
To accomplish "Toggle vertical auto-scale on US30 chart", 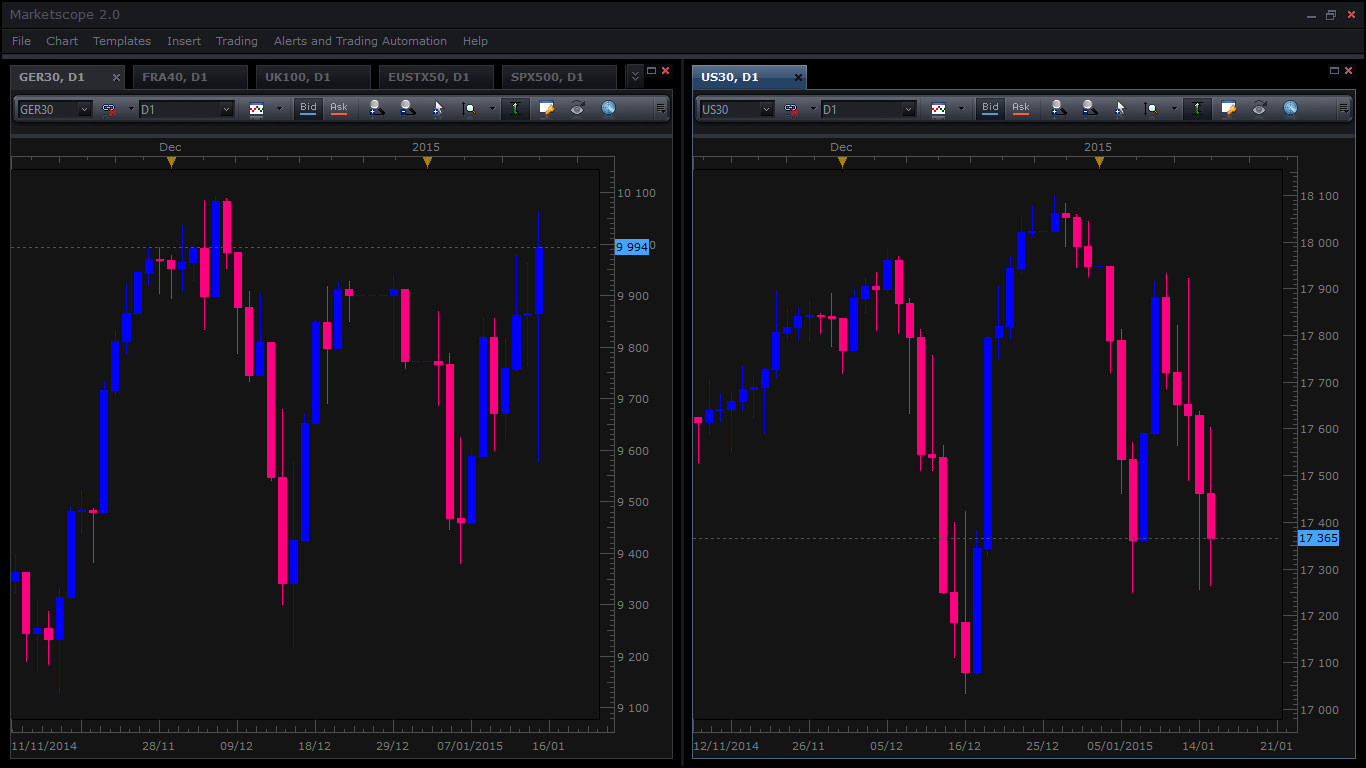I will tap(1197, 109).
